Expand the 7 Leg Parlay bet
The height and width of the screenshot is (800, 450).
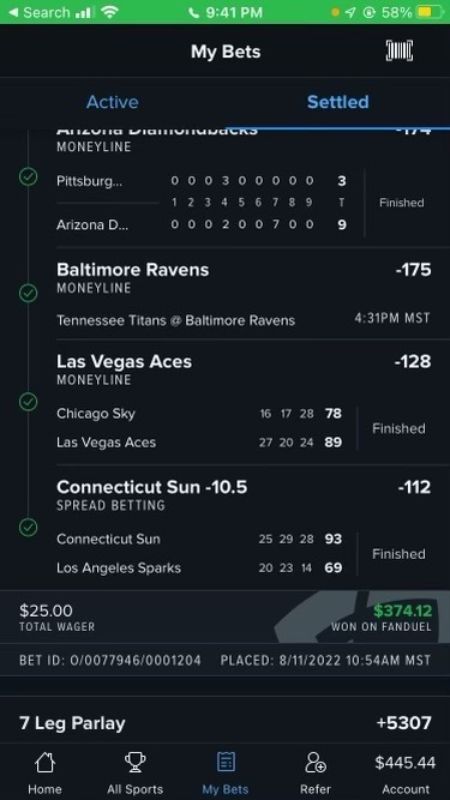tap(225, 723)
